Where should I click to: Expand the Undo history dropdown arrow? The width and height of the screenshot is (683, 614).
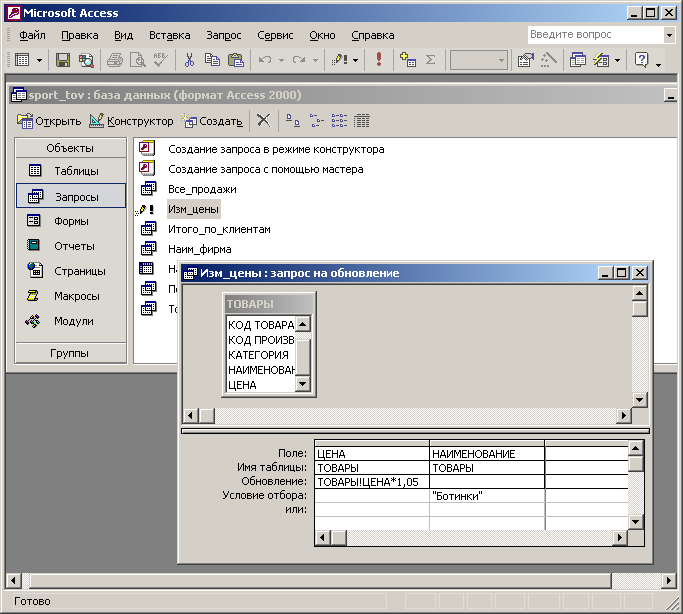(x=281, y=60)
